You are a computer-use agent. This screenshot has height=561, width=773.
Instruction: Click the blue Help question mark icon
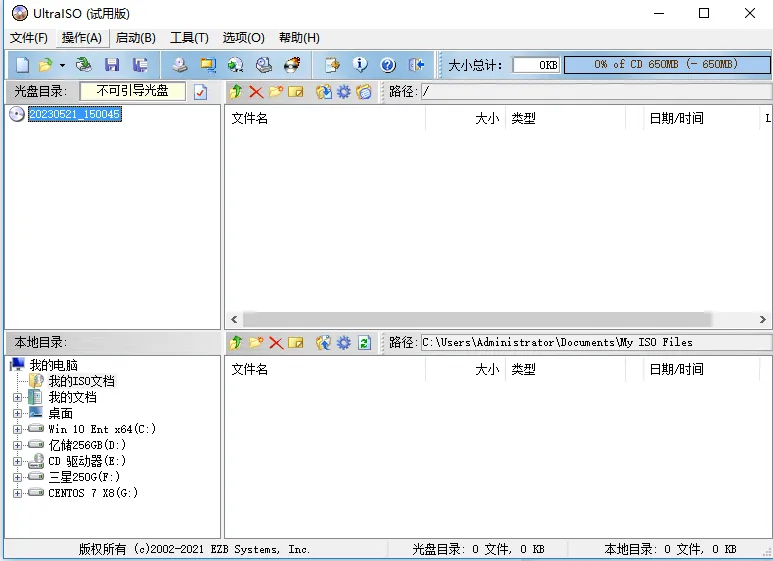pyautogui.click(x=388, y=65)
